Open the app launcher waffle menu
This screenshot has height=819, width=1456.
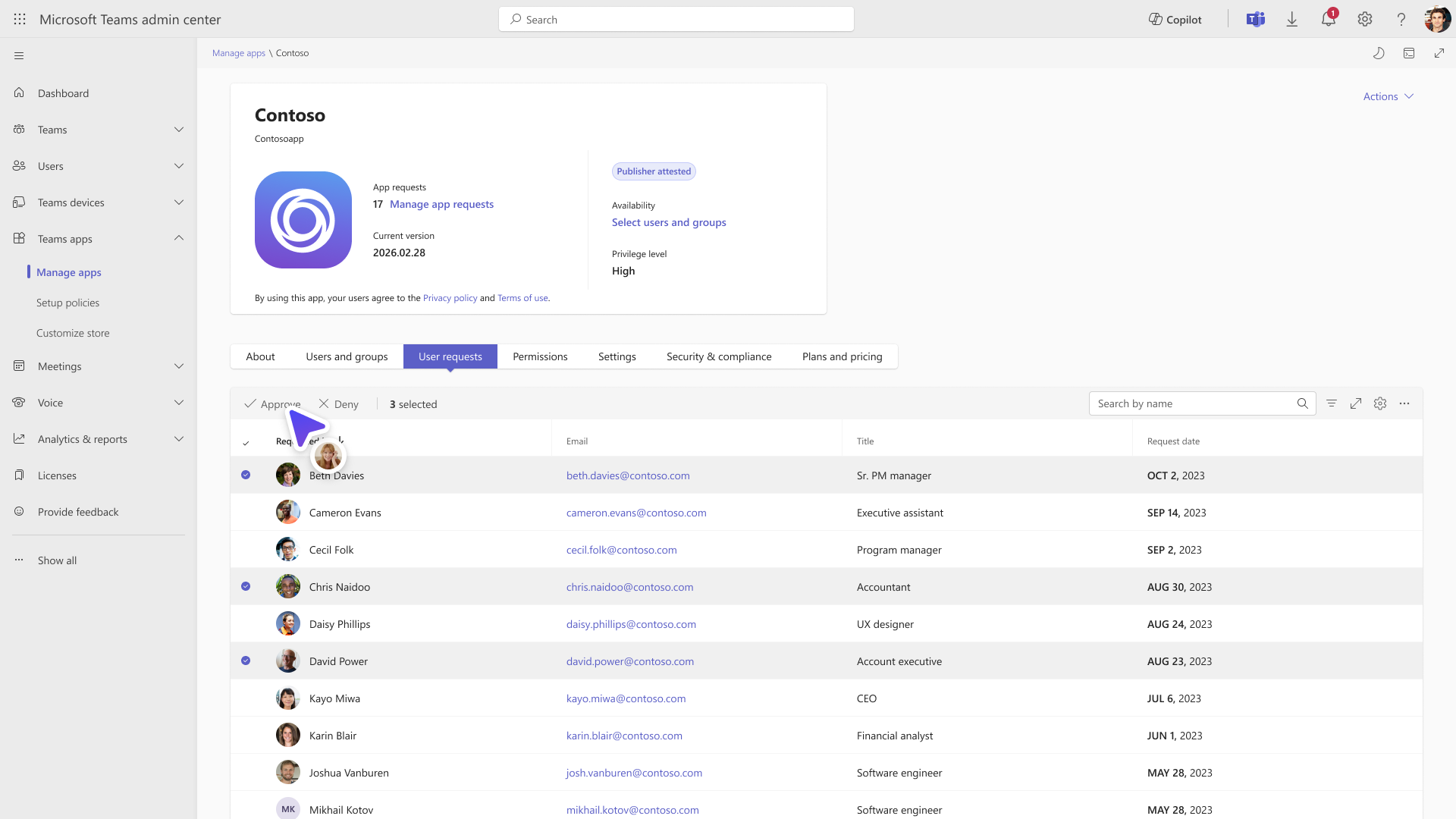click(x=20, y=20)
